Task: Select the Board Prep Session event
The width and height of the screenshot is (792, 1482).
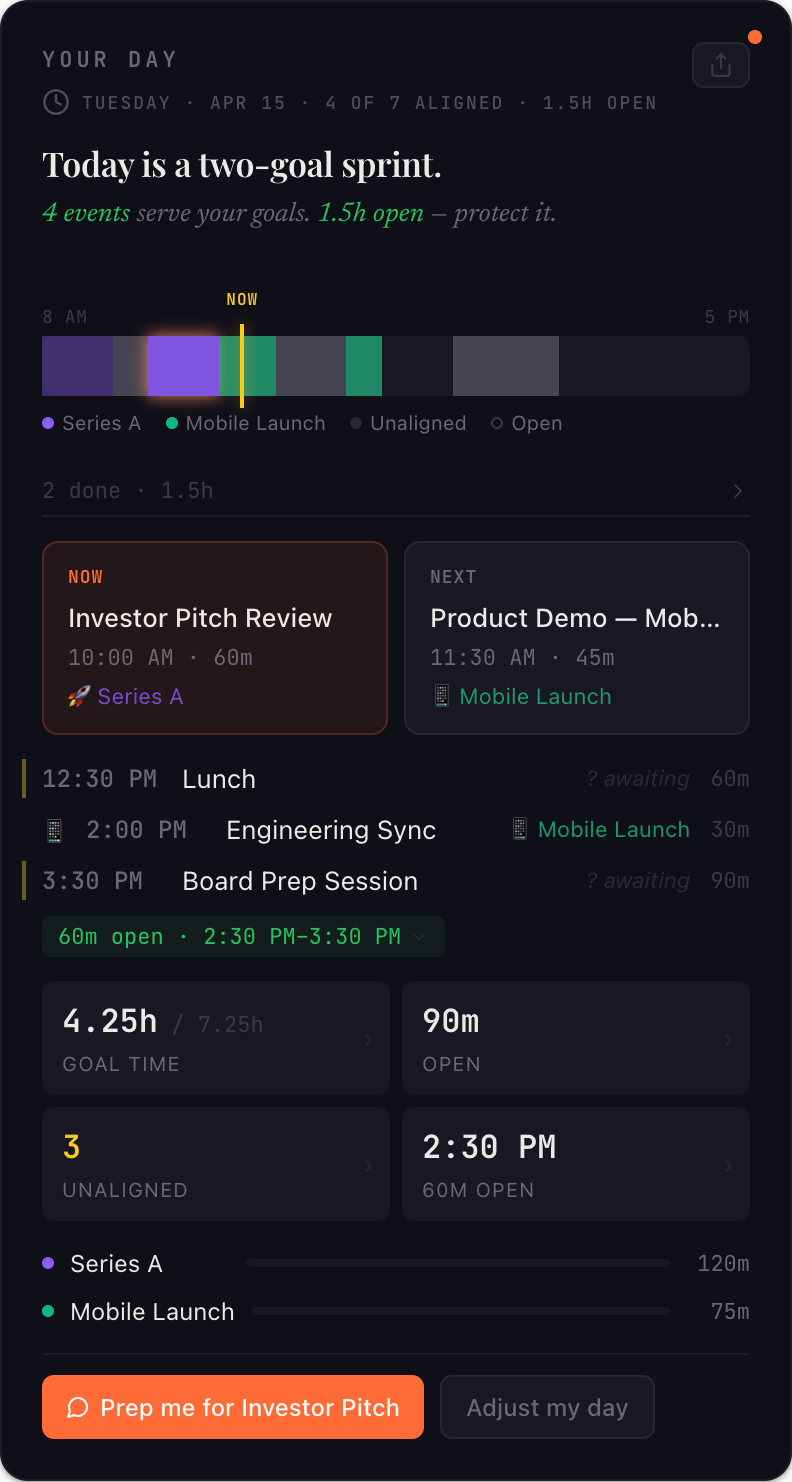Action: pyautogui.click(x=300, y=881)
